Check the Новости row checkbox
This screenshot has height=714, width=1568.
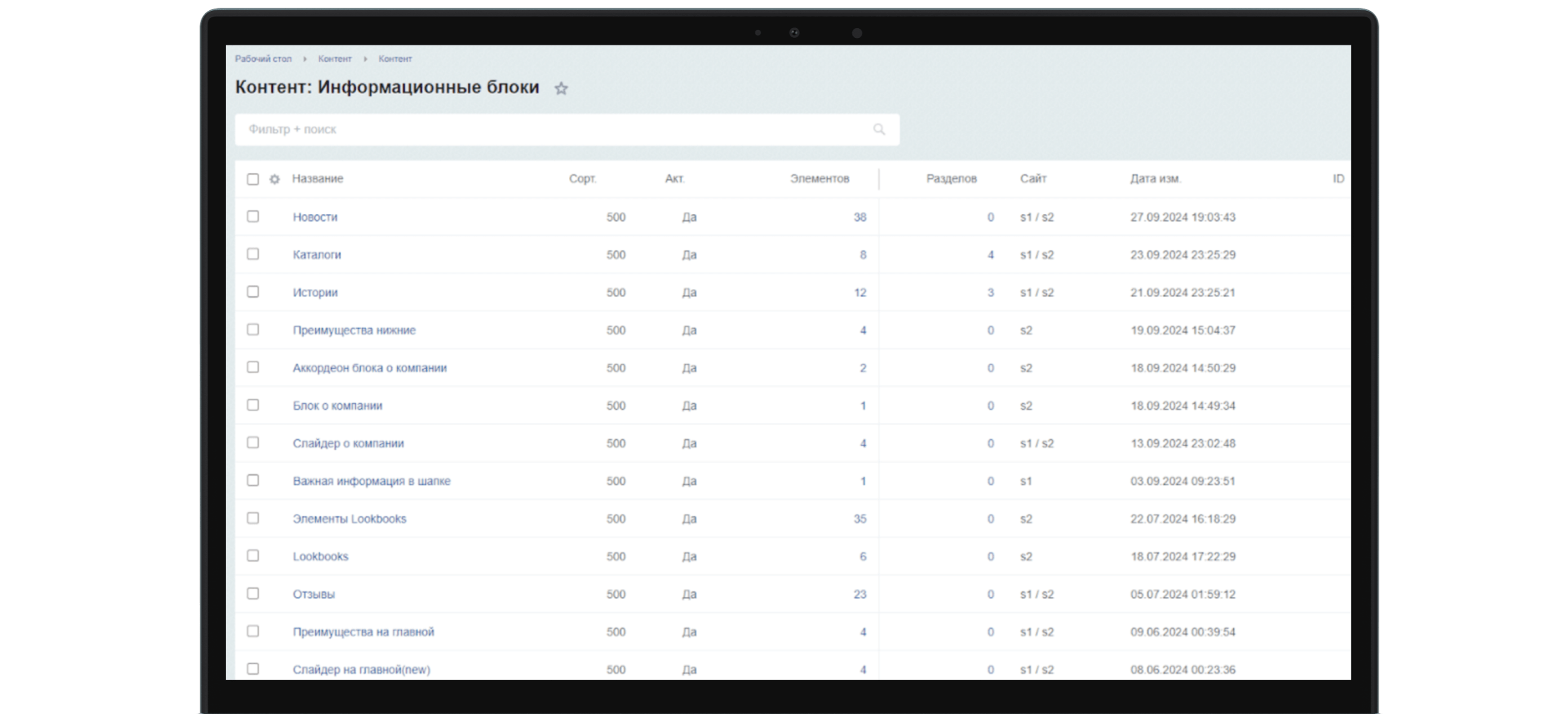pos(252,216)
